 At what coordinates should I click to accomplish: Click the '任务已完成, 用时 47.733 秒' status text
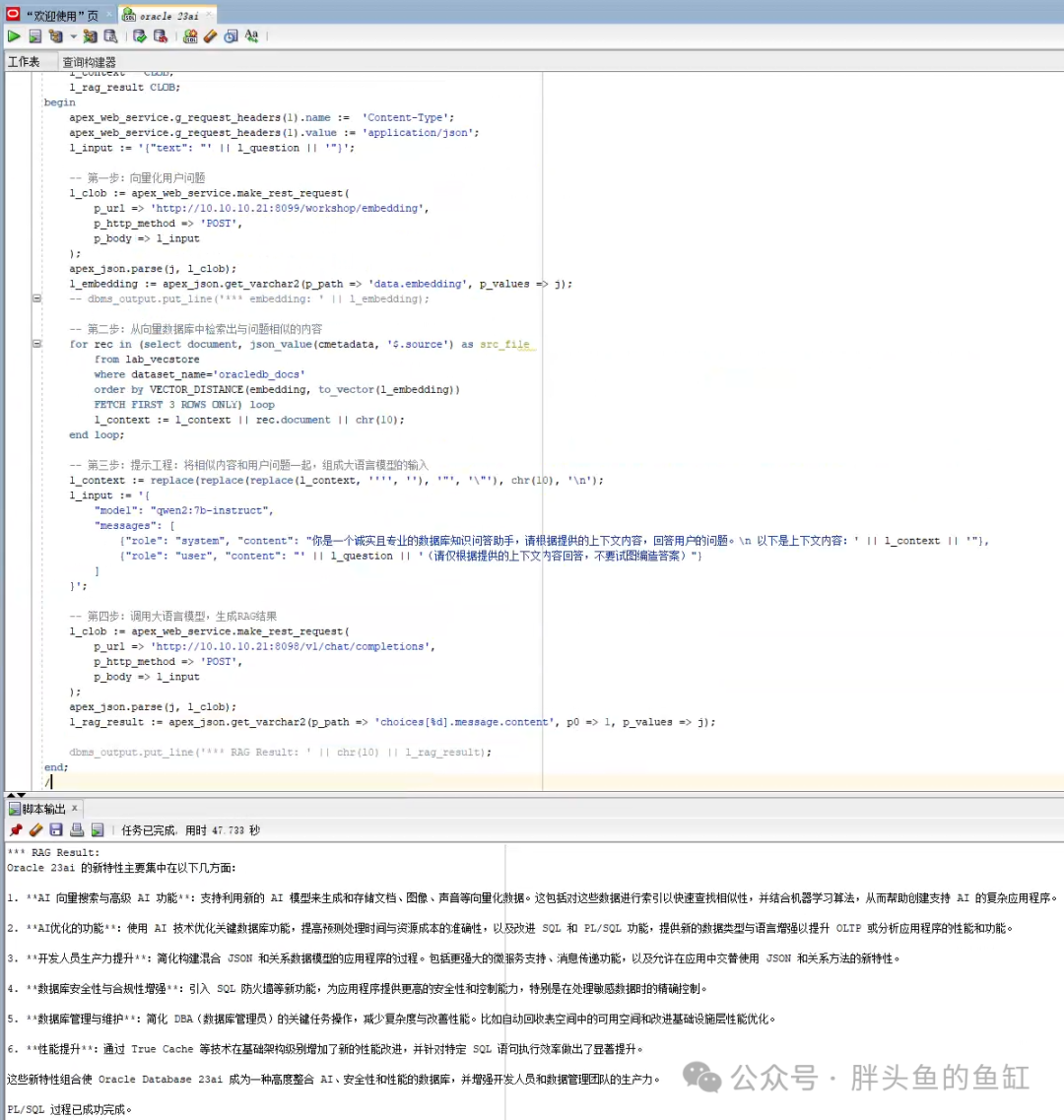[191, 830]
